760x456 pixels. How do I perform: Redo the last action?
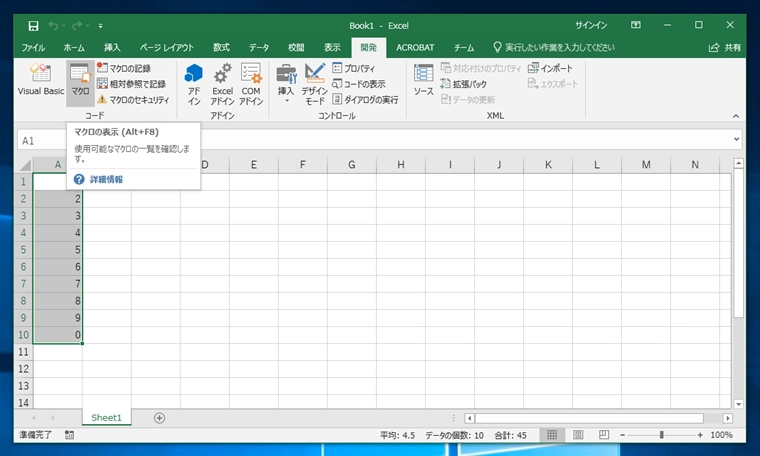77,26
